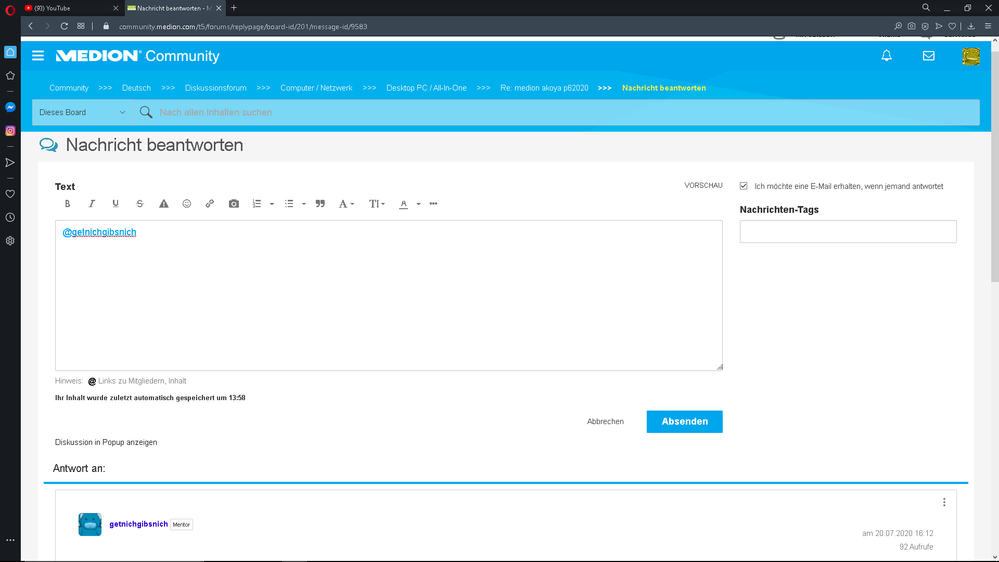Go to Computer / Netzwerk breadcrumb

316,88
